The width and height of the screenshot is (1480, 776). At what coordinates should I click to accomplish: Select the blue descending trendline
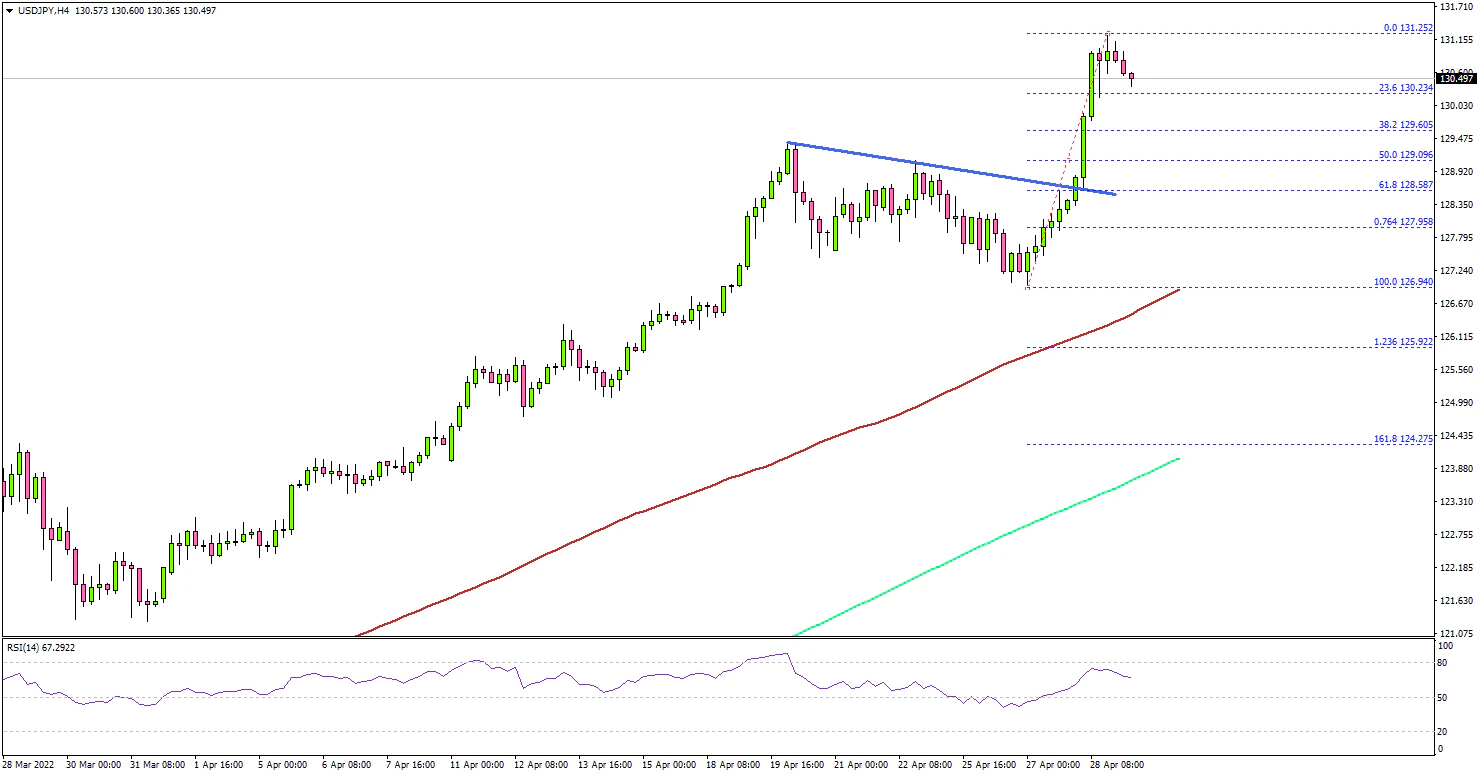click(x=950, y=167)
